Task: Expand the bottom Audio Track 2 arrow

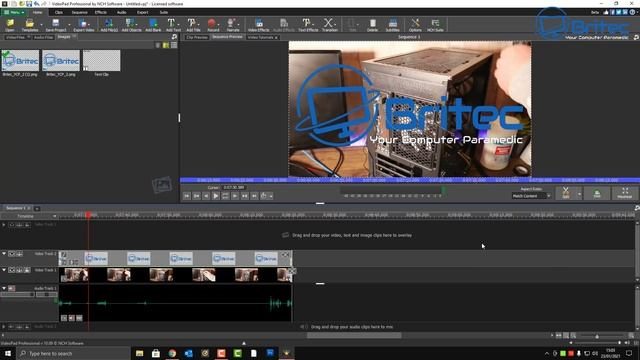Action: pos(4,327)
